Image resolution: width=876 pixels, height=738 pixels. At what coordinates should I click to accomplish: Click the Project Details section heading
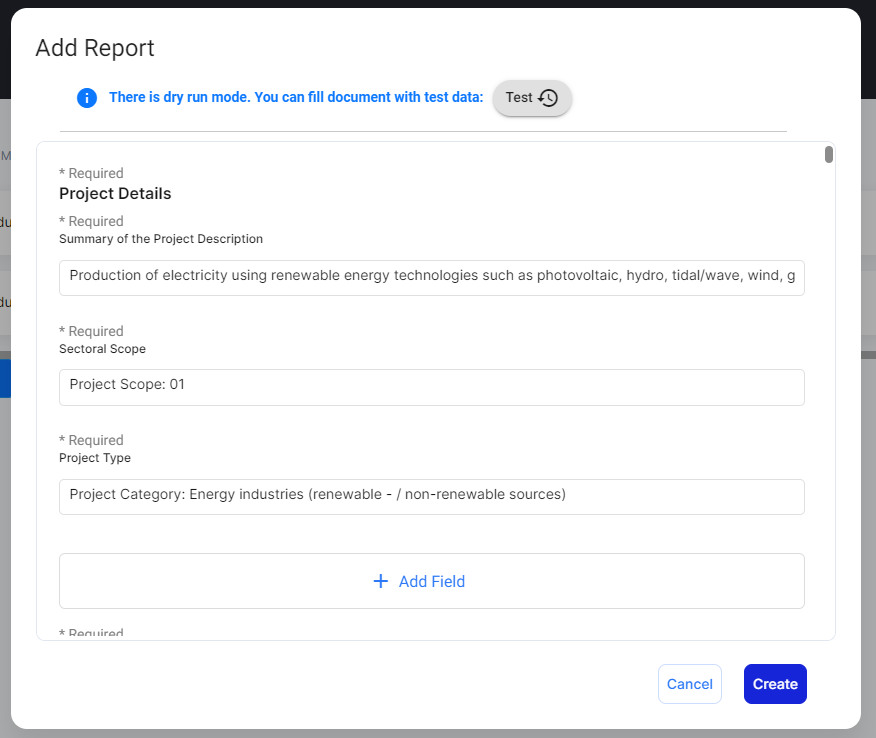(115, 194)
